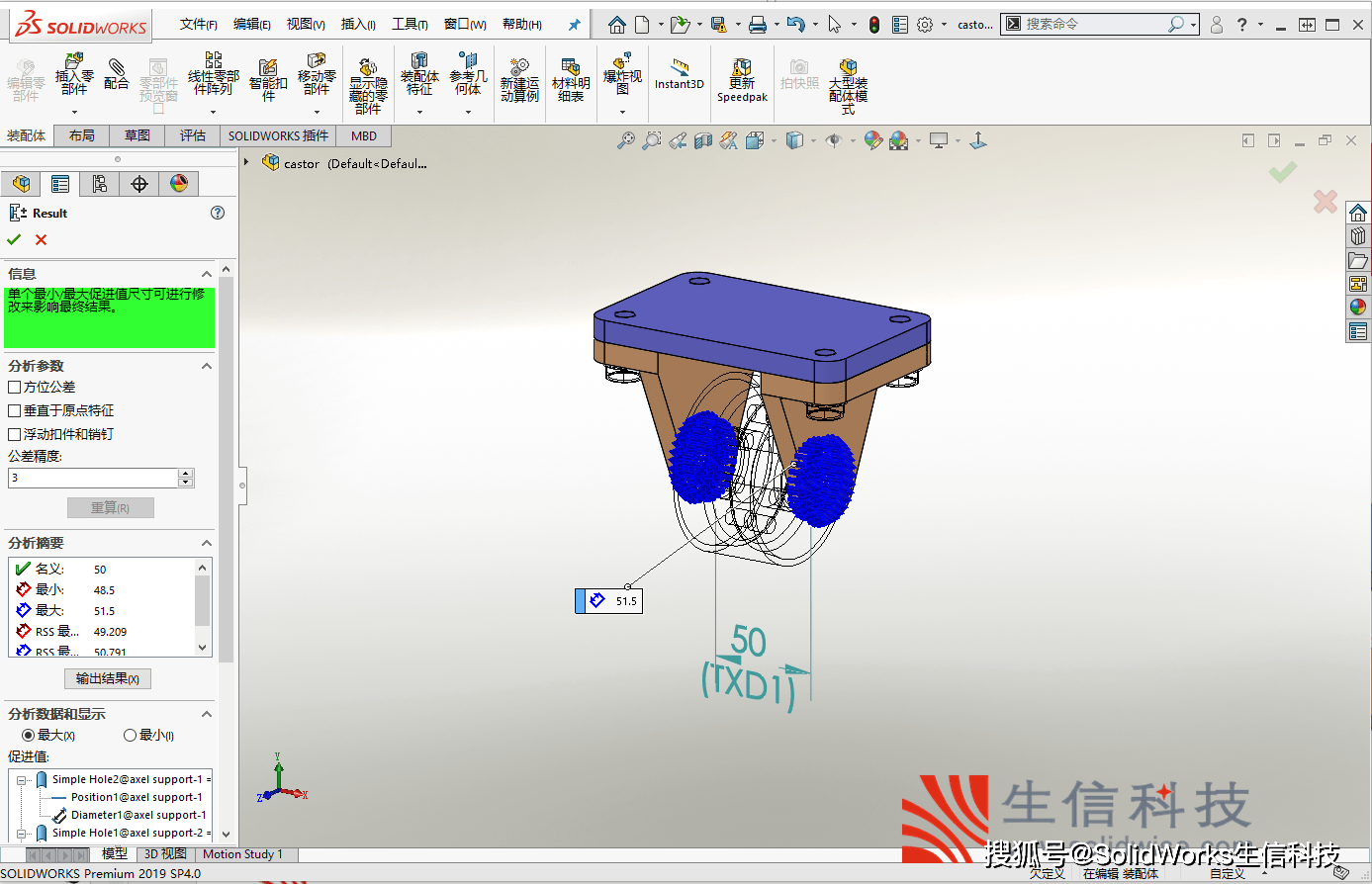Screen dimensions: 1372x884
Task: Enable the 方位公差 checkbox
Action: [15, 388]
